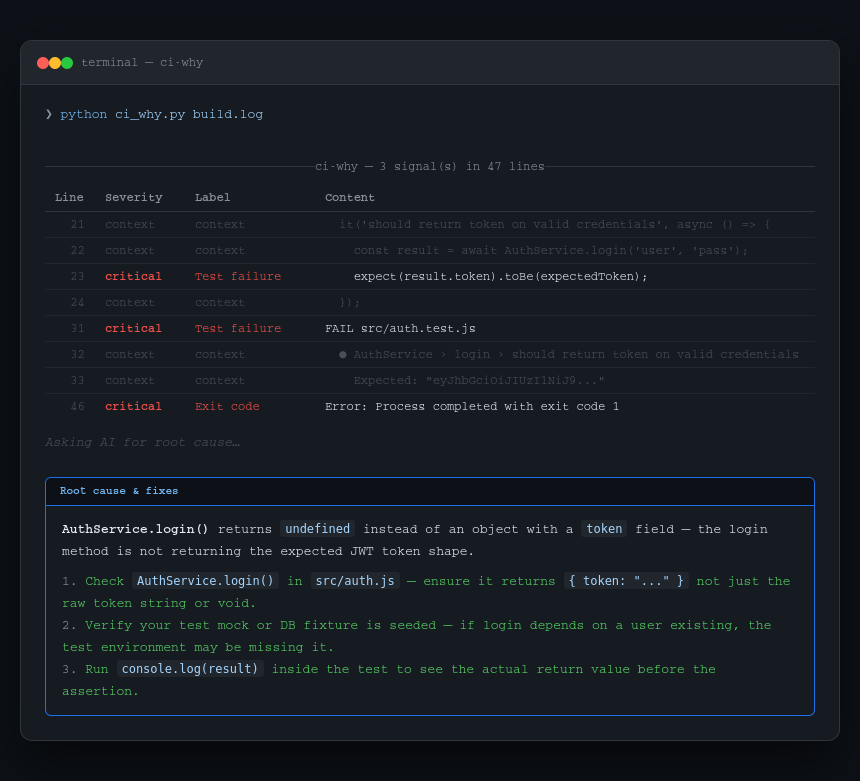Click 'raw token string or void.' text in fix 1
The width and height of the screenshot is (860, 781).
[x=159, y=603]
